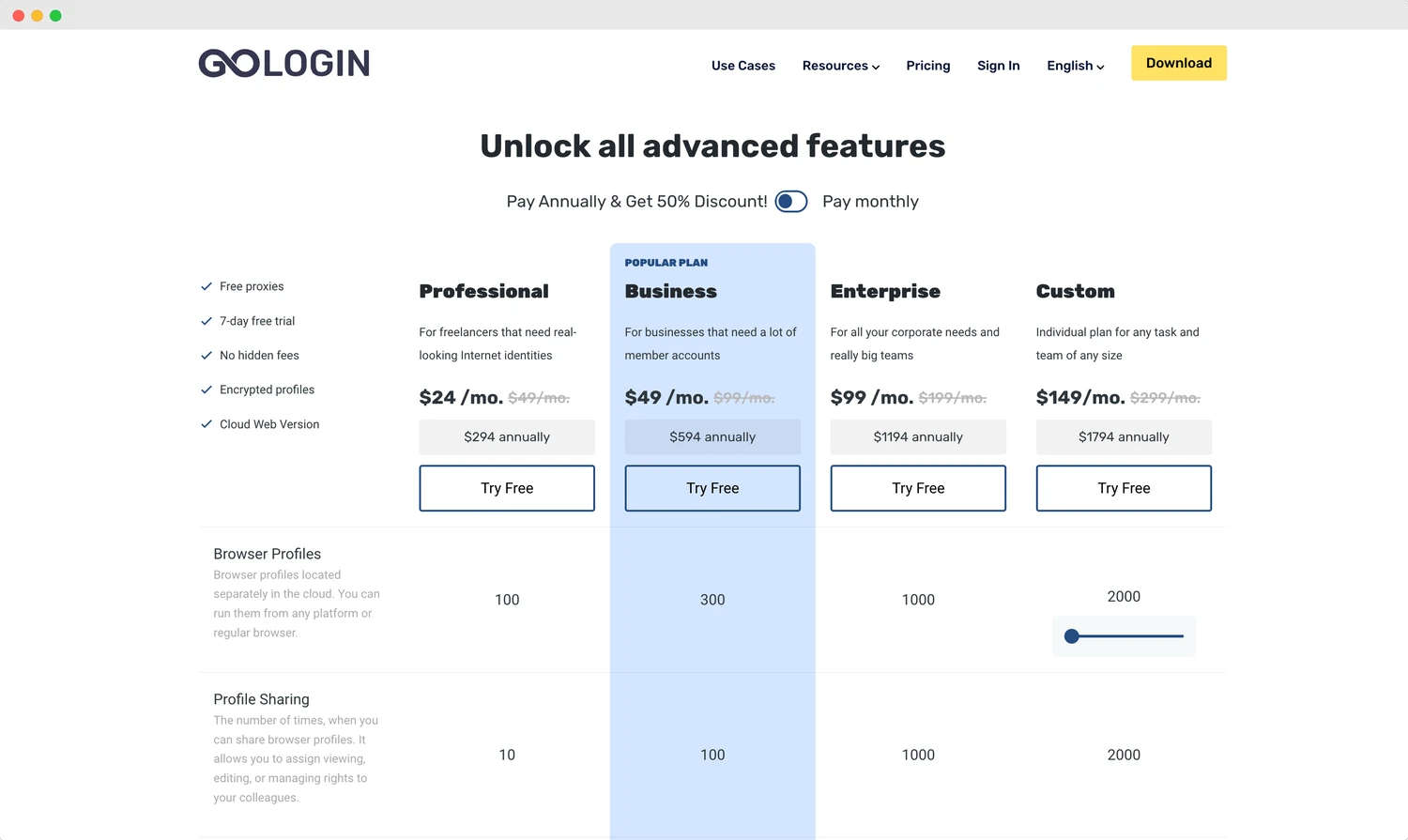Click the yellow macOS minimize window button
This screenshot has width=1408, height=840.
(x=37, y=16)
